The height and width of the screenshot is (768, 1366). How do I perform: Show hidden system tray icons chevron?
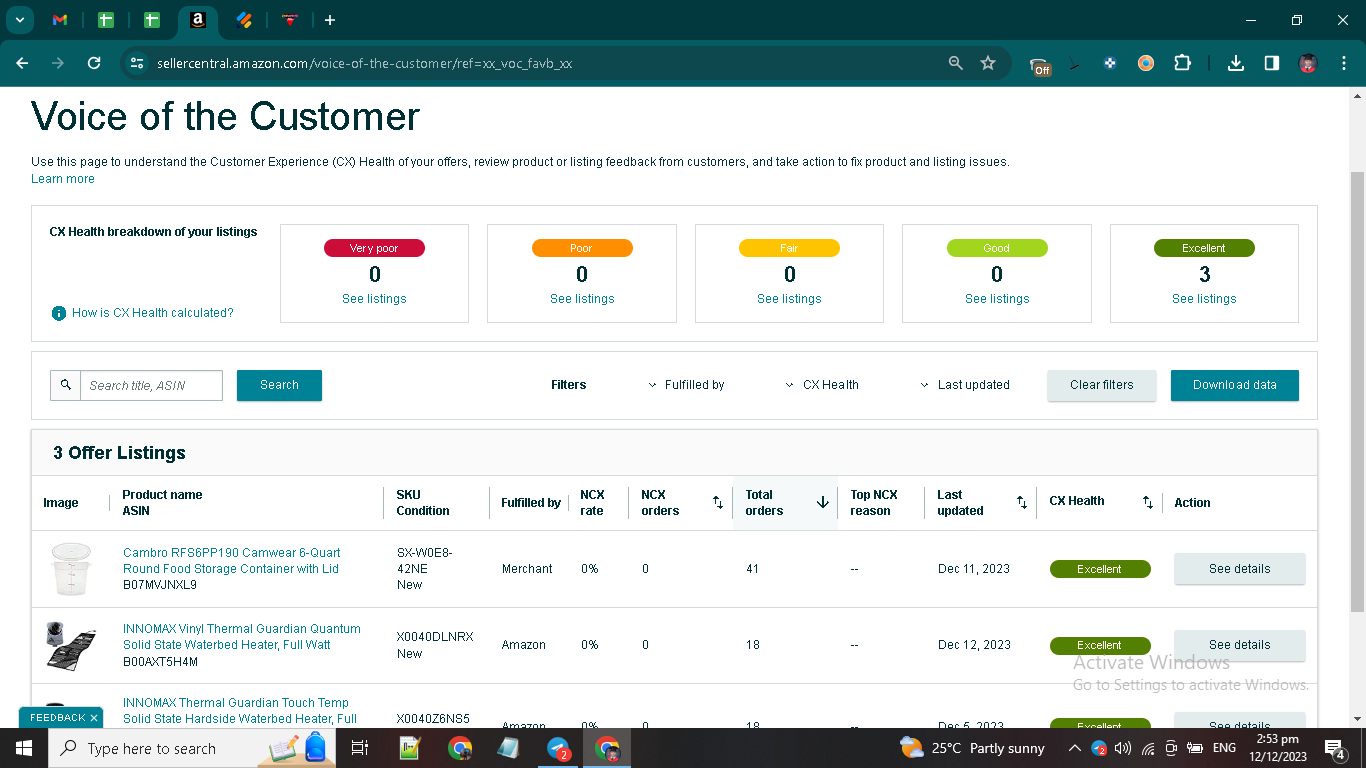(x=1074, y=748)
